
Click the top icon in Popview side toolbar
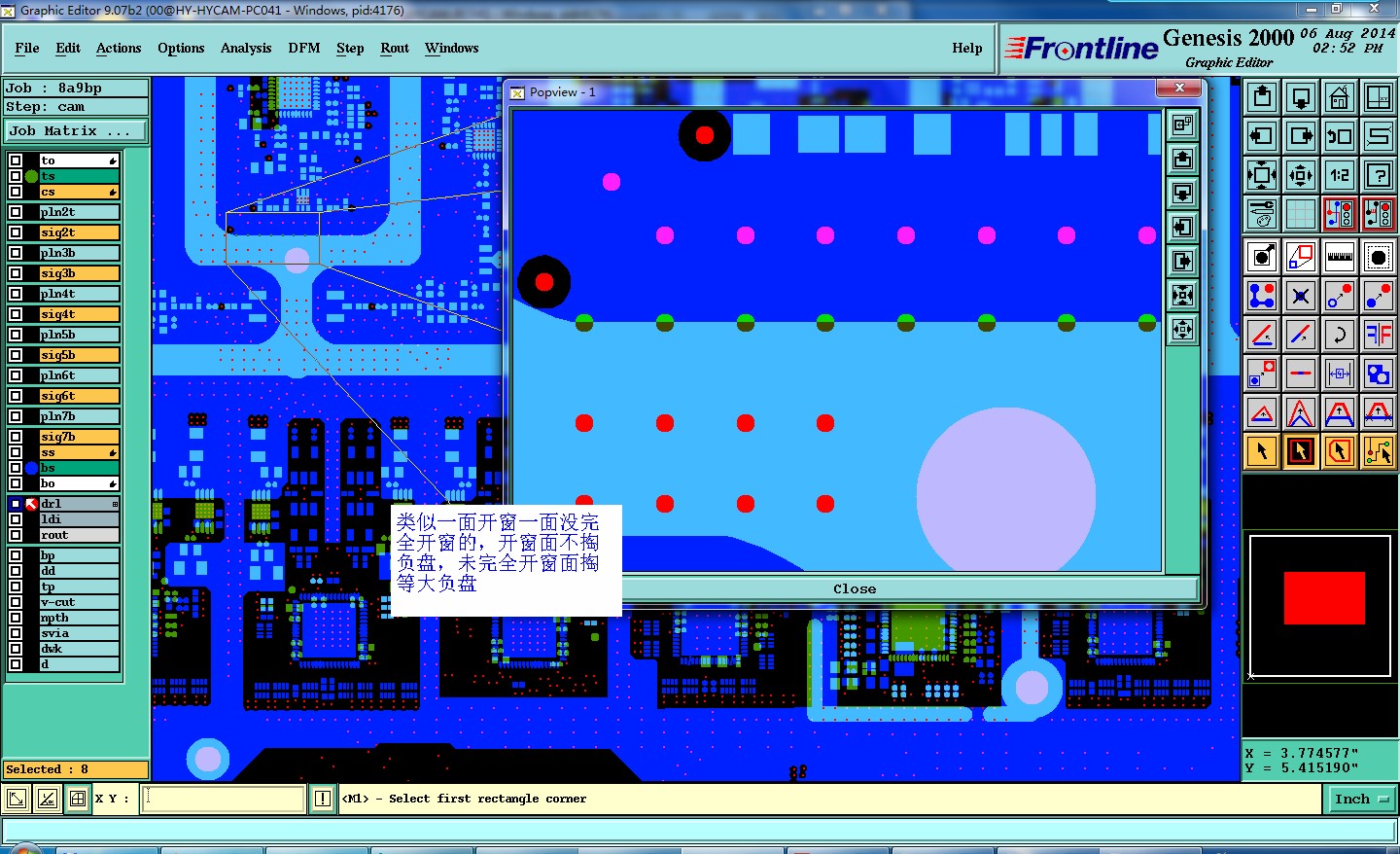pyautogui.click(x=1183, y=125)
